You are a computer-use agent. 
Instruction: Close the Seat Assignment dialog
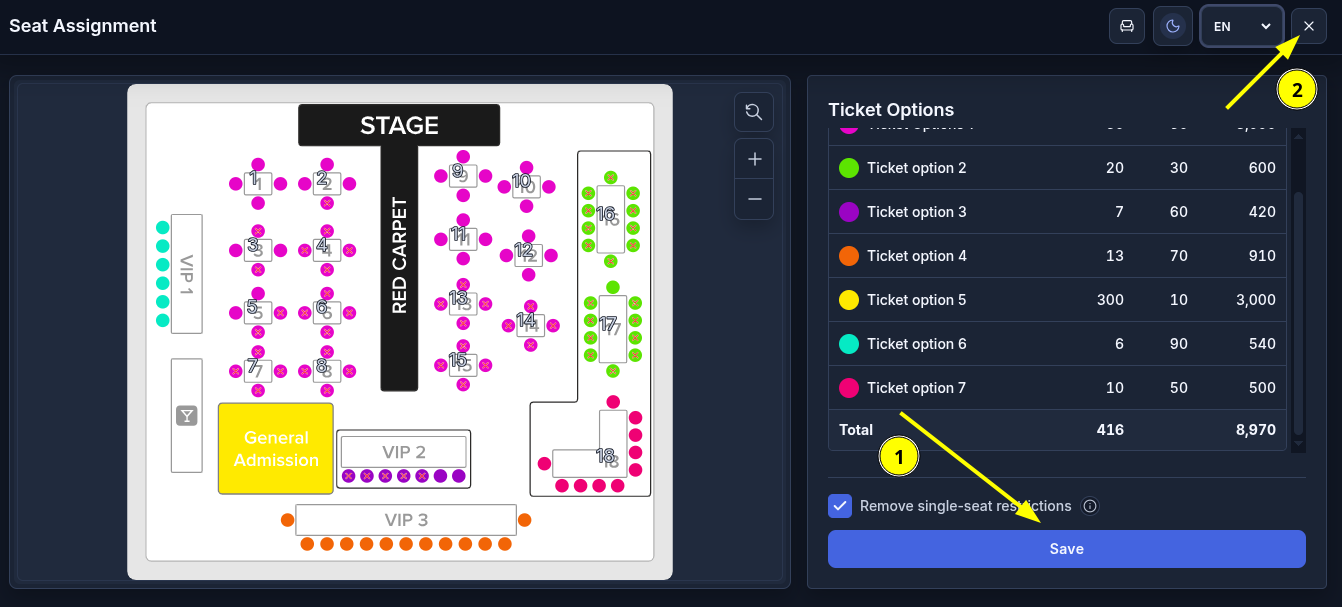[x=1309, y=26]
